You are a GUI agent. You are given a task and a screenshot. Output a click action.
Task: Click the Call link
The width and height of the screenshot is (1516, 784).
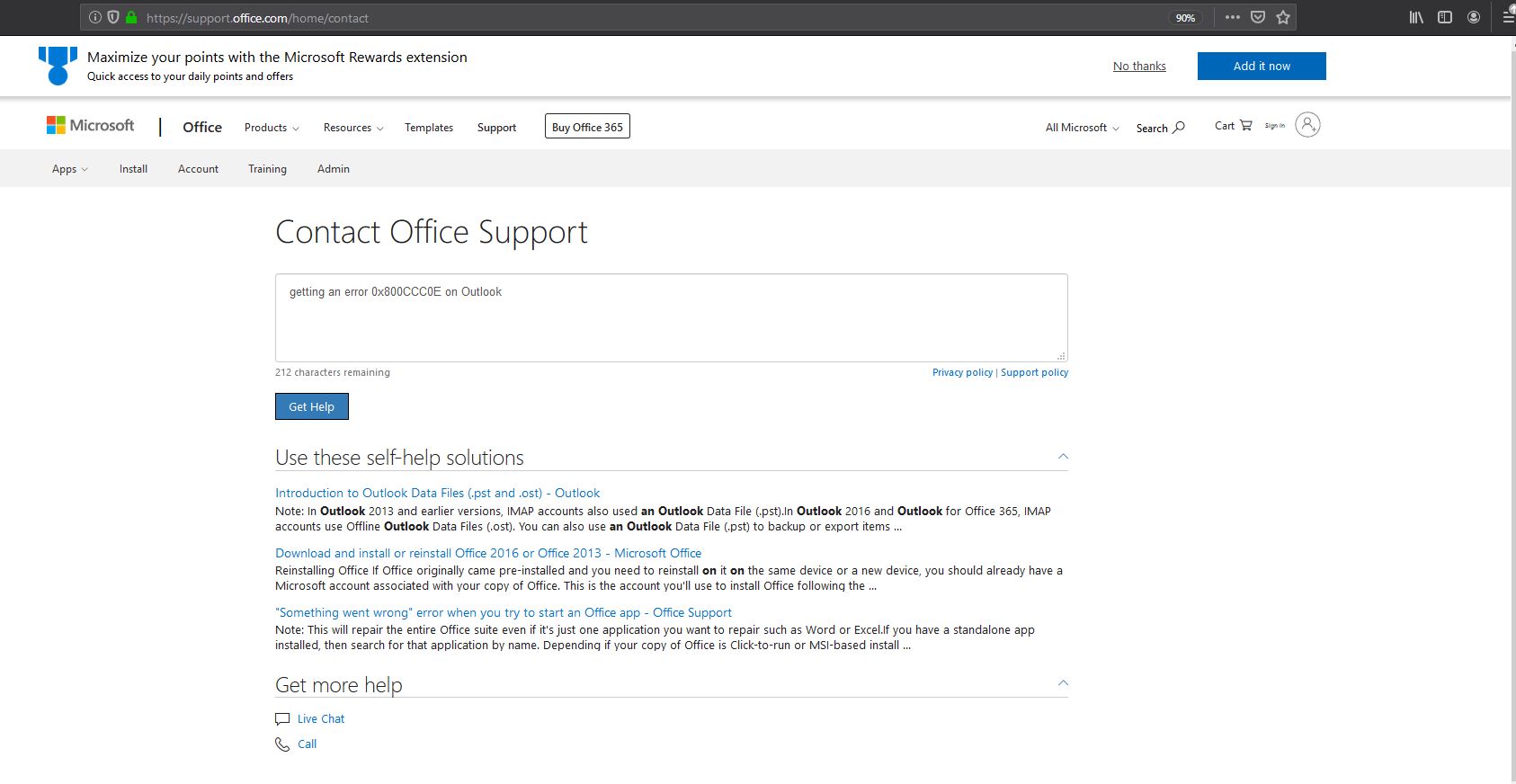(x=308, y=744)
